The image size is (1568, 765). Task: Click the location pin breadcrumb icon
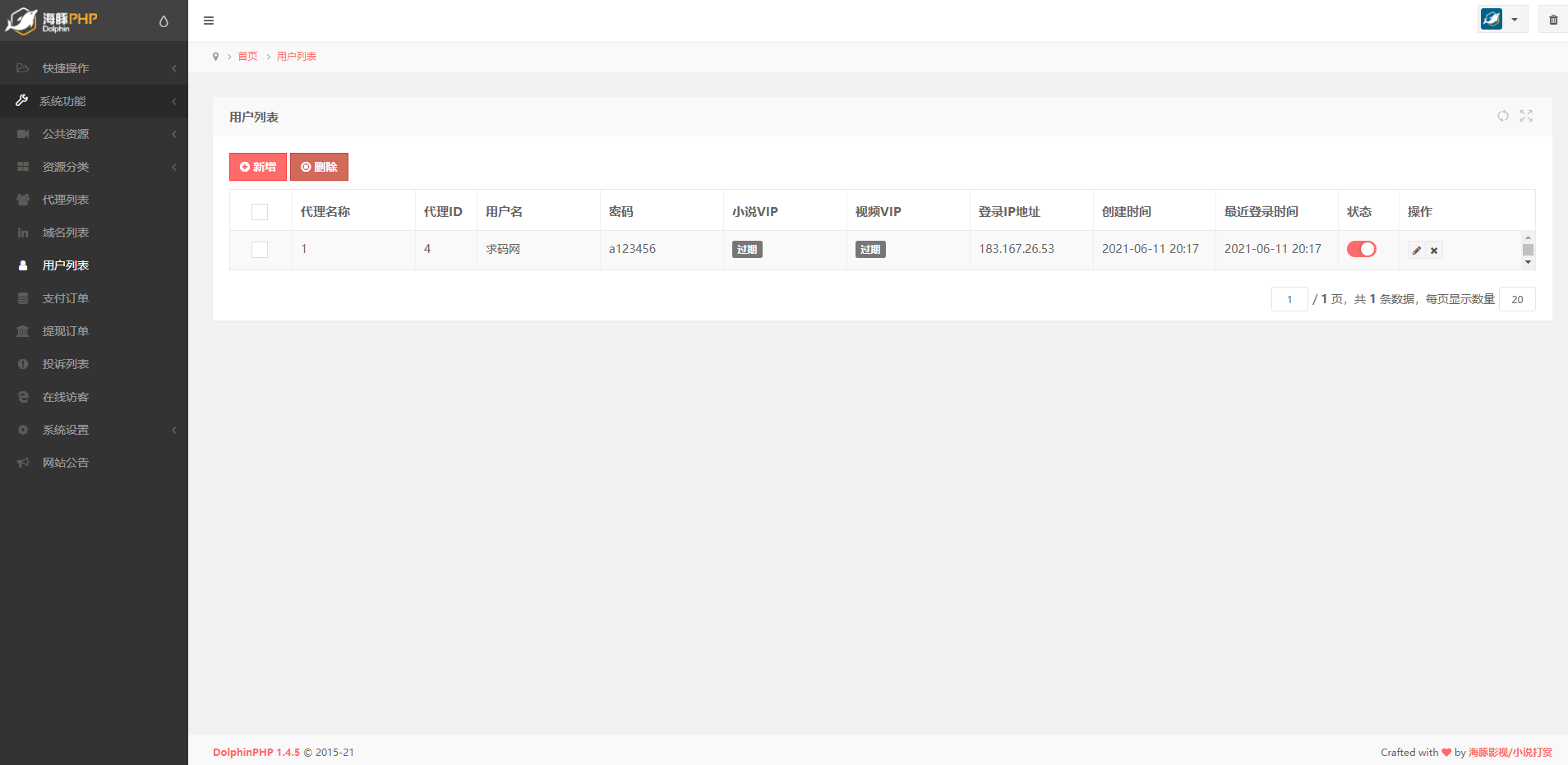click(215, 57)
